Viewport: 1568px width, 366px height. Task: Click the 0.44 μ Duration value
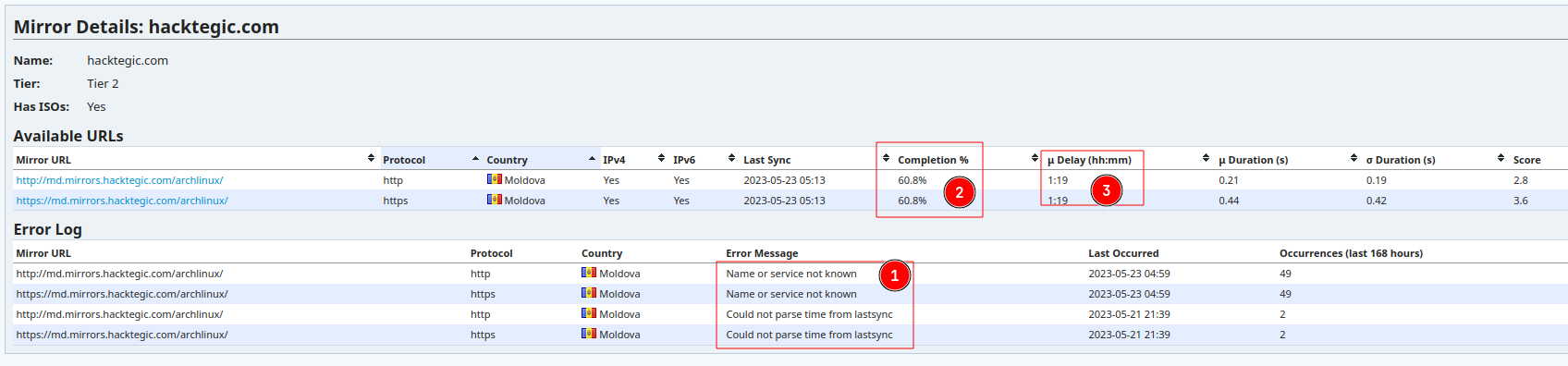coord(1229,201)
